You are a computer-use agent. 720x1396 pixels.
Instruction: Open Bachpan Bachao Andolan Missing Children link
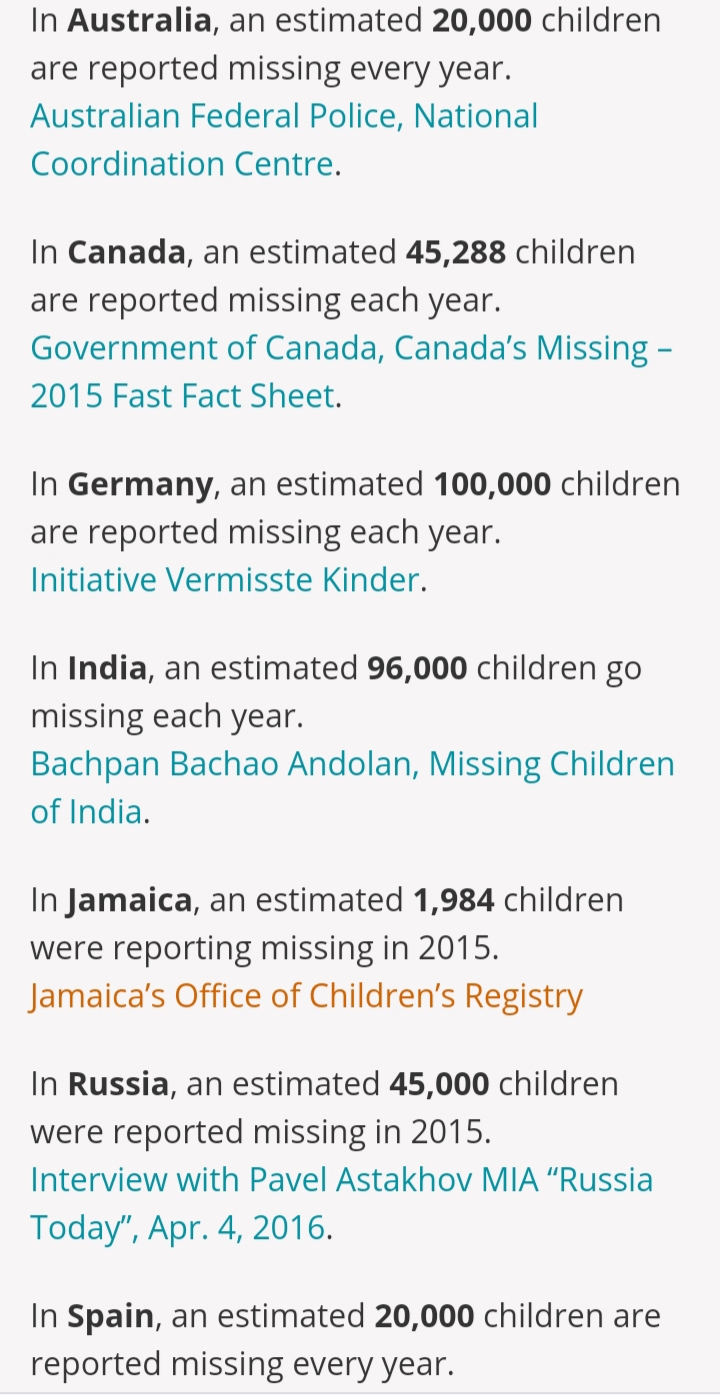click(x=352, y=788)
